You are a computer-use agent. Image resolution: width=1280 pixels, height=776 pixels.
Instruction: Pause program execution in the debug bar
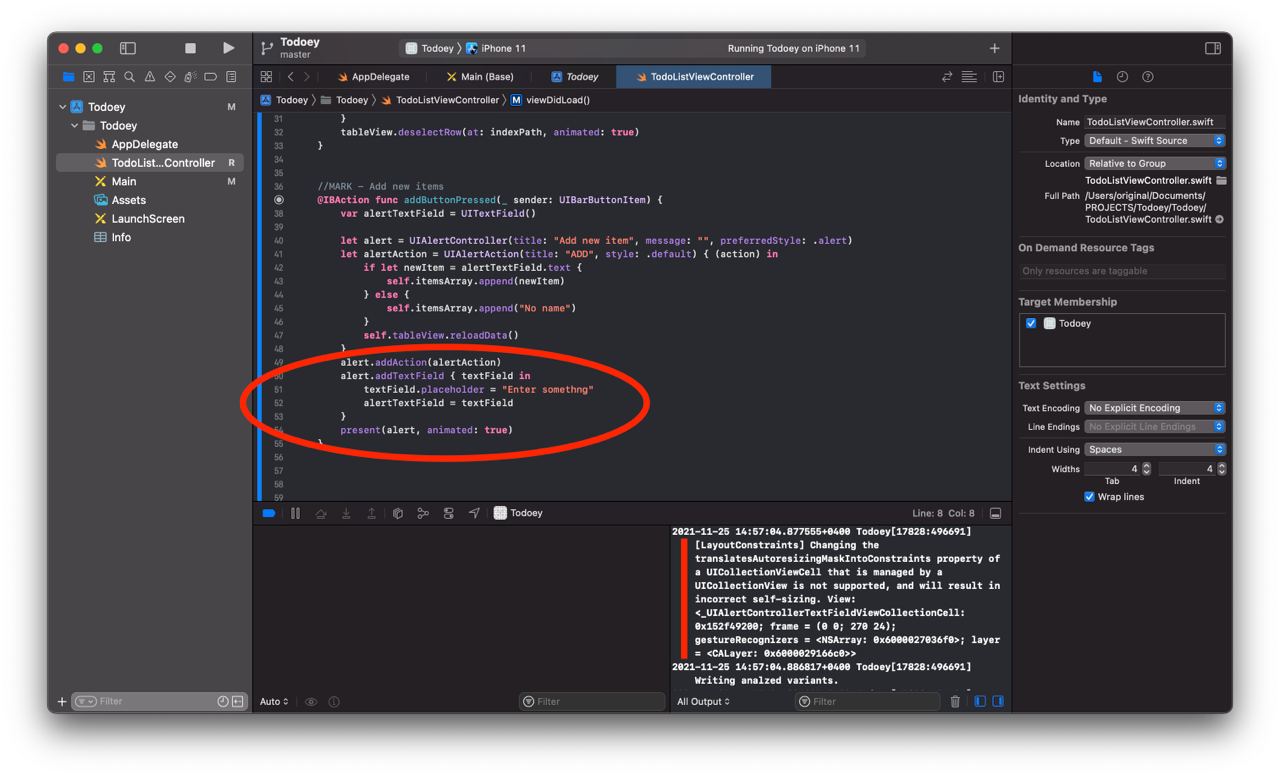pos(295,513)
